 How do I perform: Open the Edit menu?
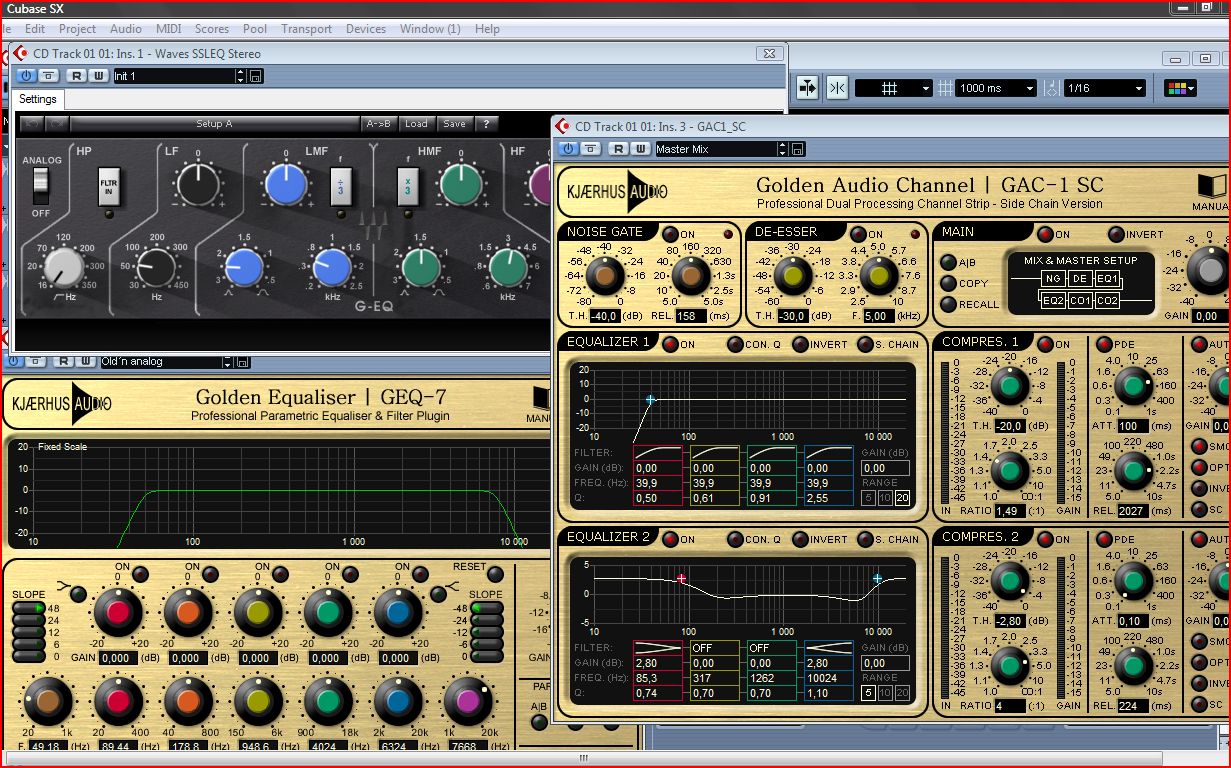click(x=34, y=29)
